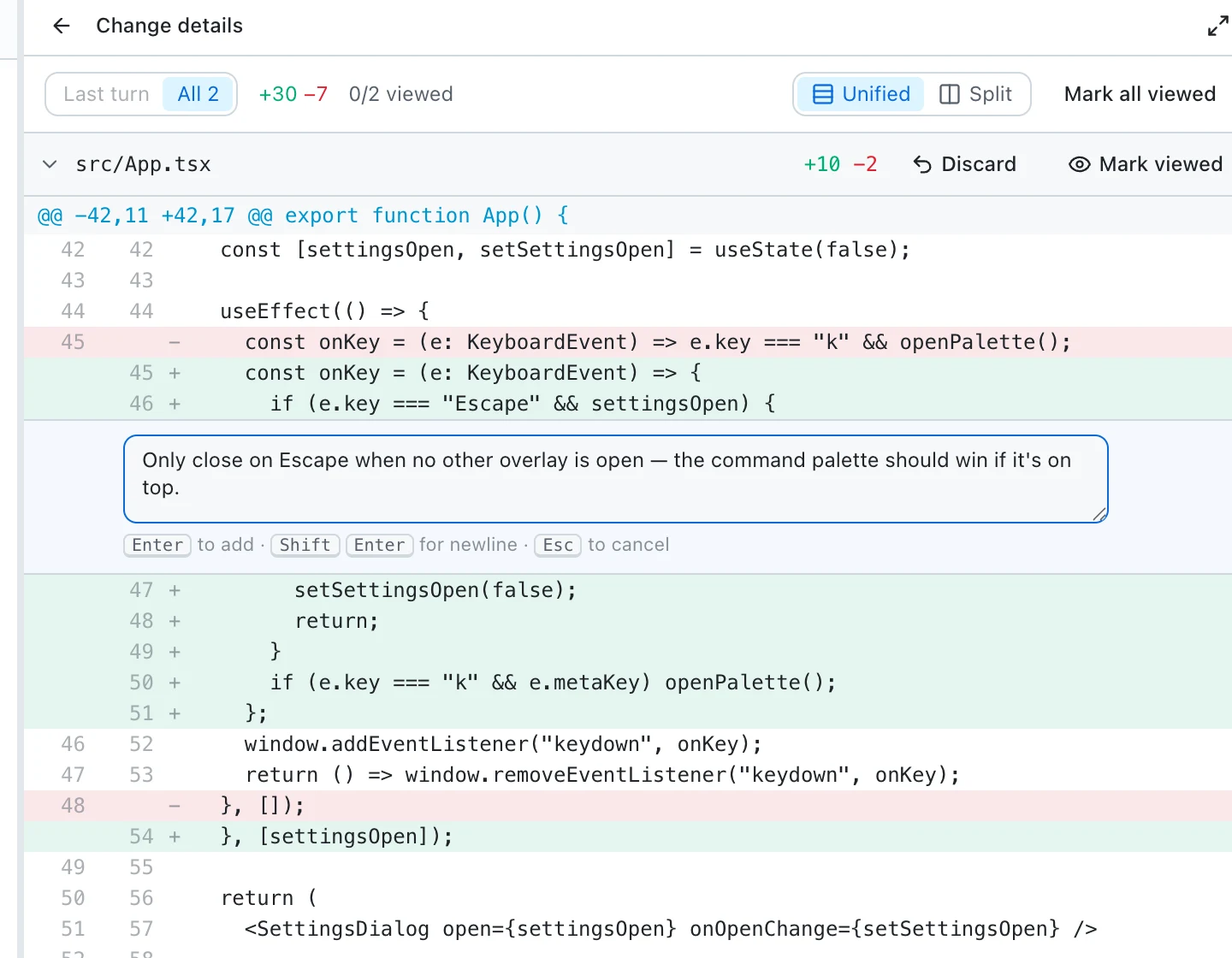Mark src/App.tsx as viewed
Viewport: 1232px width, 958px height.
[1146, 164]
